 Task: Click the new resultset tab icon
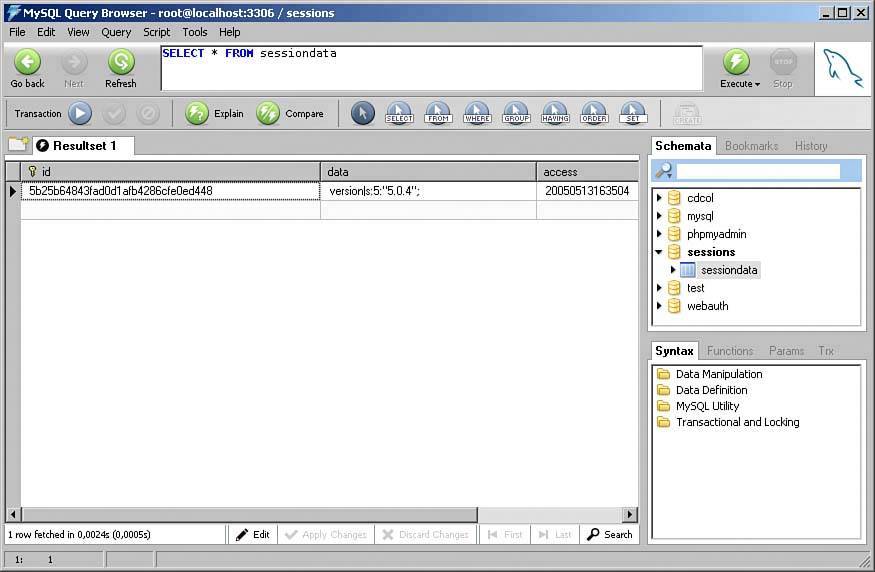click(18, 145)
